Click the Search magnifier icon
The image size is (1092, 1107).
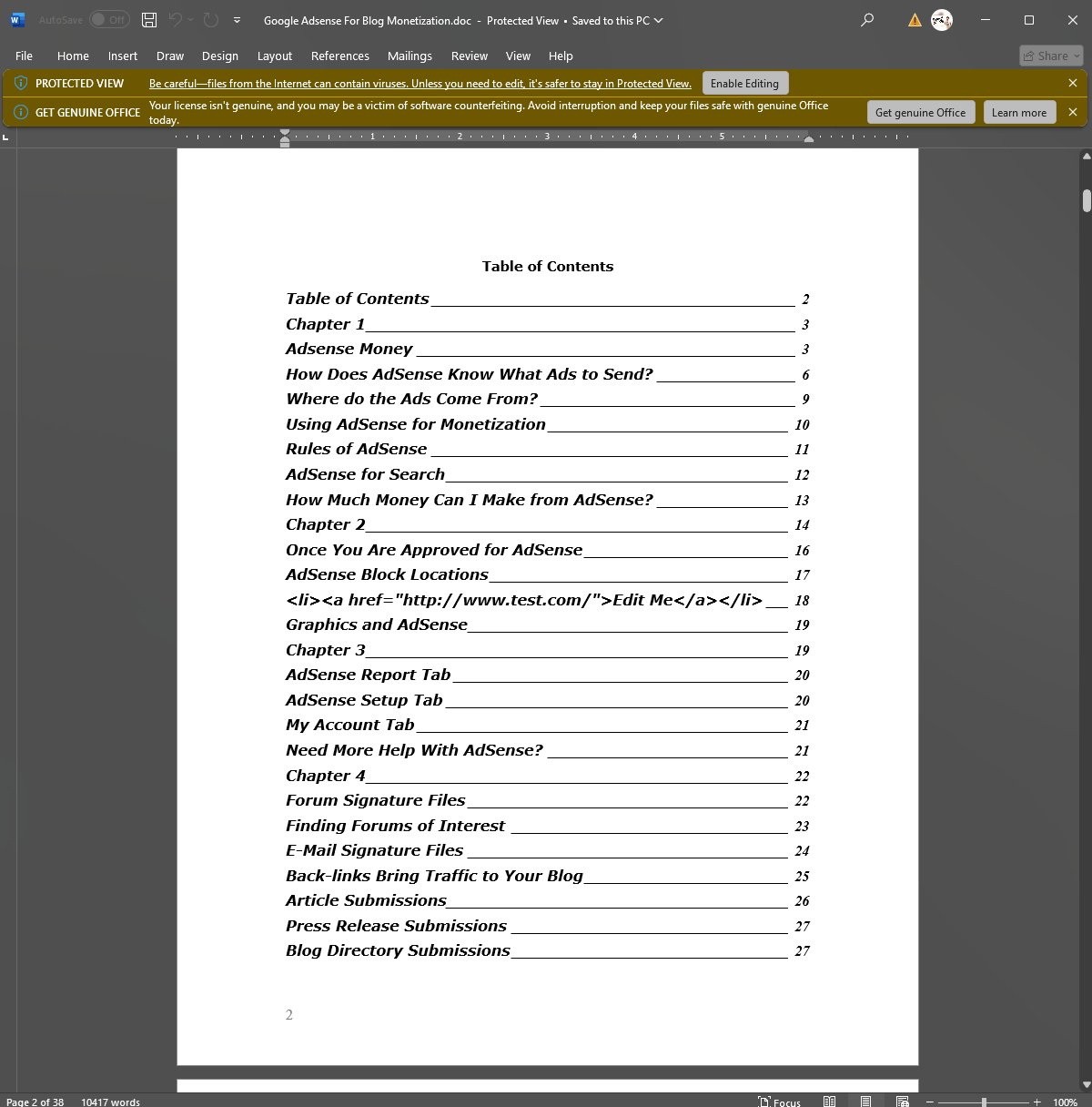[867, 20]
